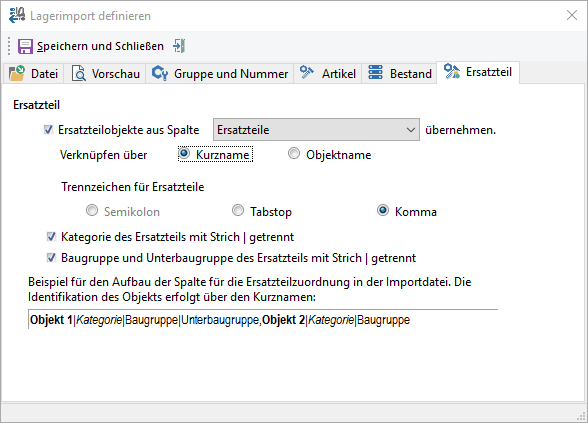The width and height of the screenshot is (588, 423).
Task: Click the purple save floppy-disk icon
Action: [25, 46]
